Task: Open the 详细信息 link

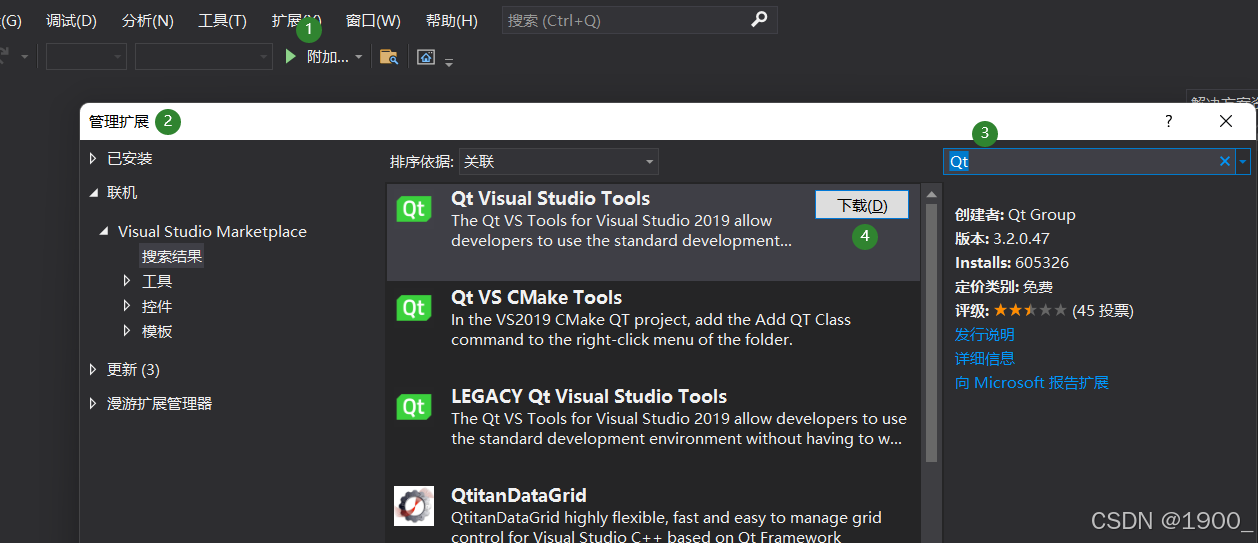Action: [984, 358]
